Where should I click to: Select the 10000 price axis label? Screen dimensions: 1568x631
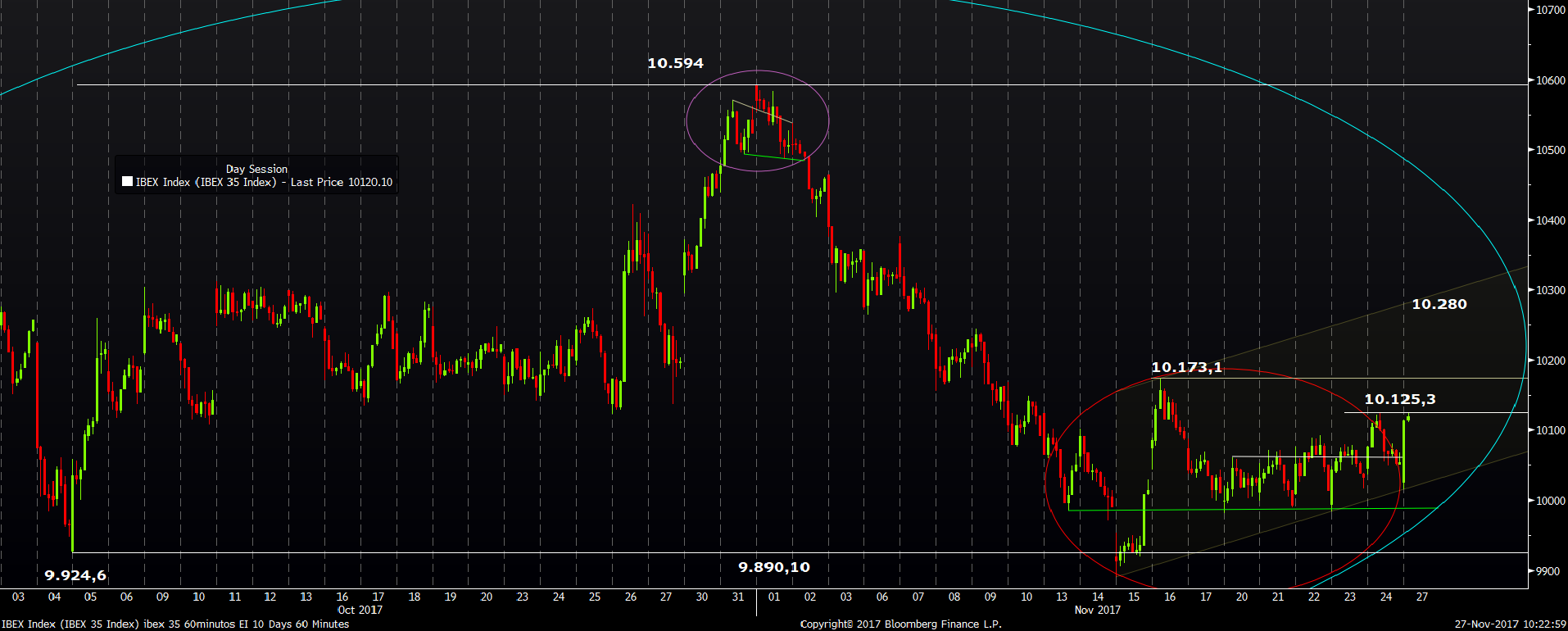tap(1551, 501)
